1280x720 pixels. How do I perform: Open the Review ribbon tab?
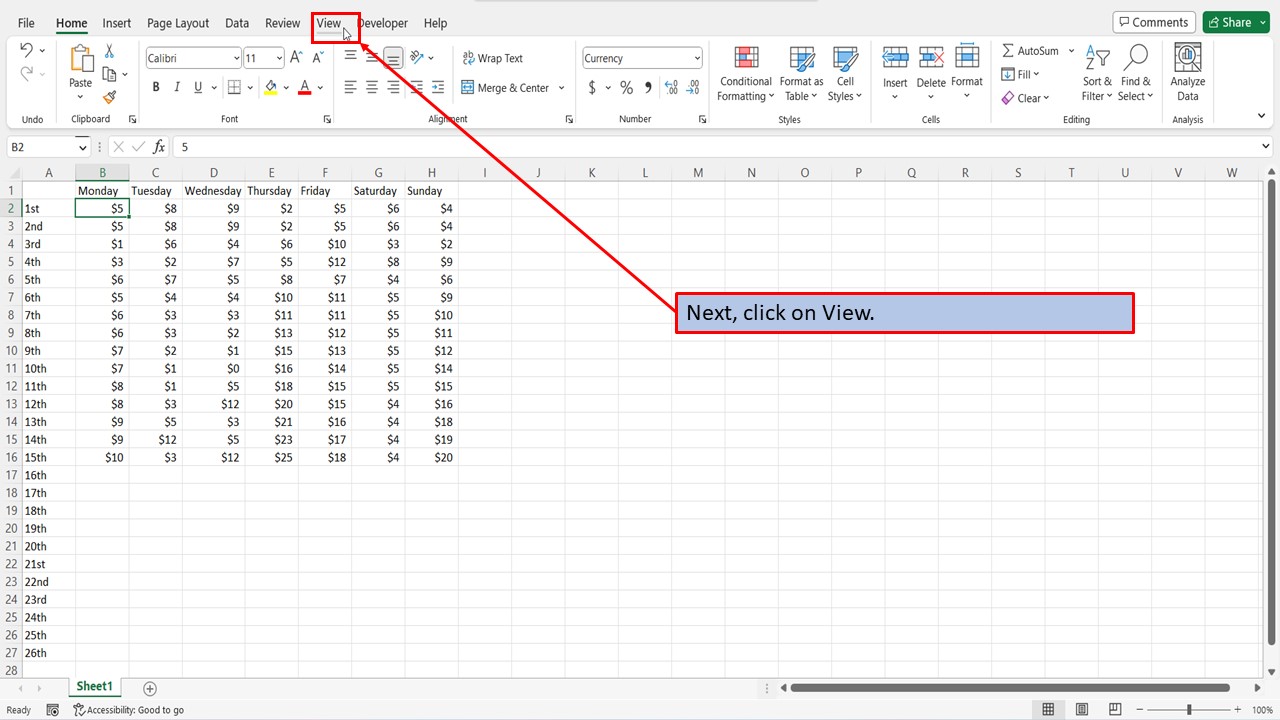282,23
